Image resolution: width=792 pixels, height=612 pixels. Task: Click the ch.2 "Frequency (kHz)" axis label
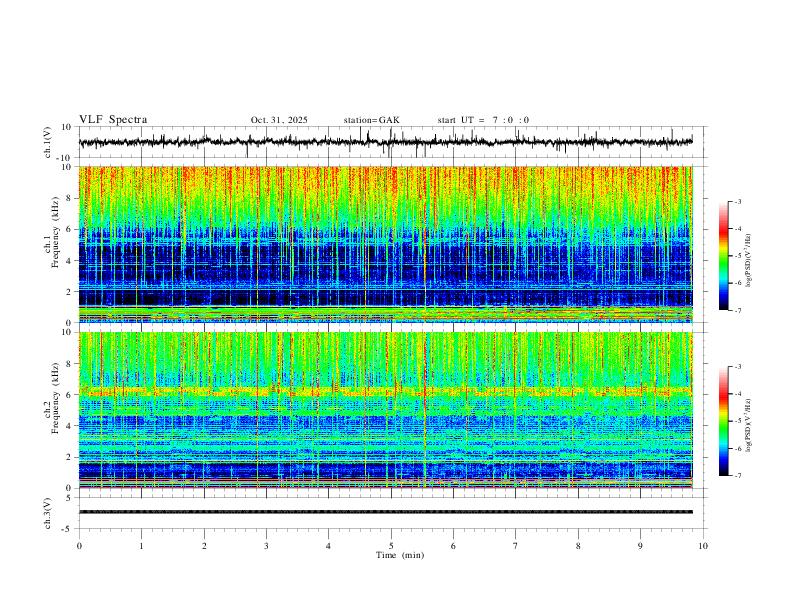coord(56,398)
